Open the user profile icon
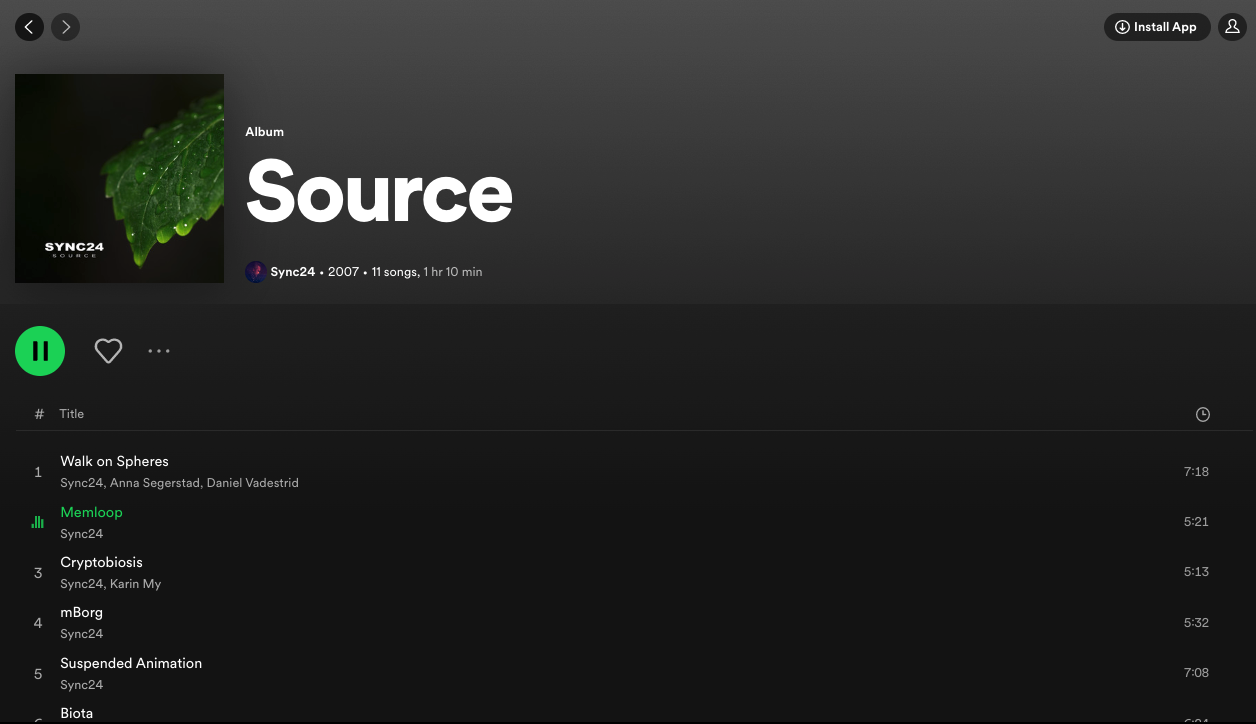This screenshot has width=1256, height=724. (x=1232, y=27)
